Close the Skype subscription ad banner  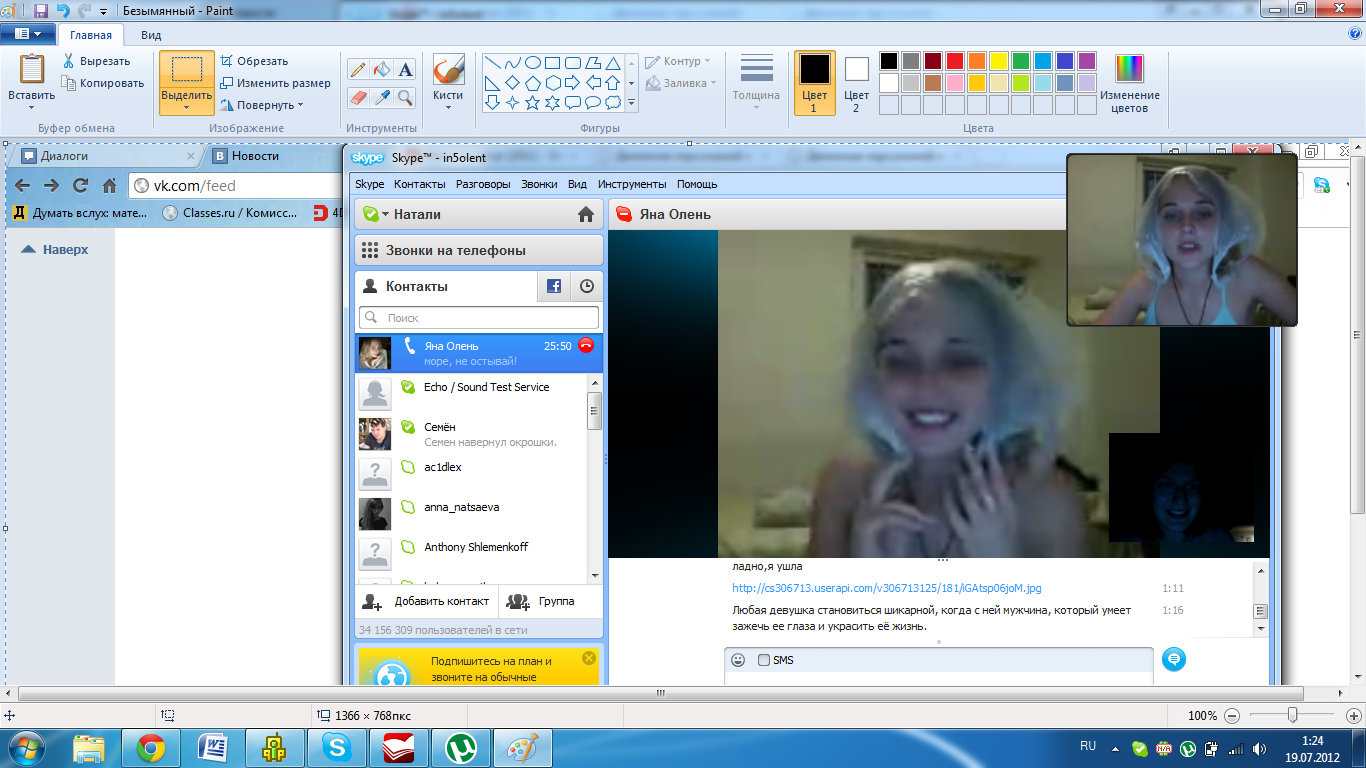(588, 658)
